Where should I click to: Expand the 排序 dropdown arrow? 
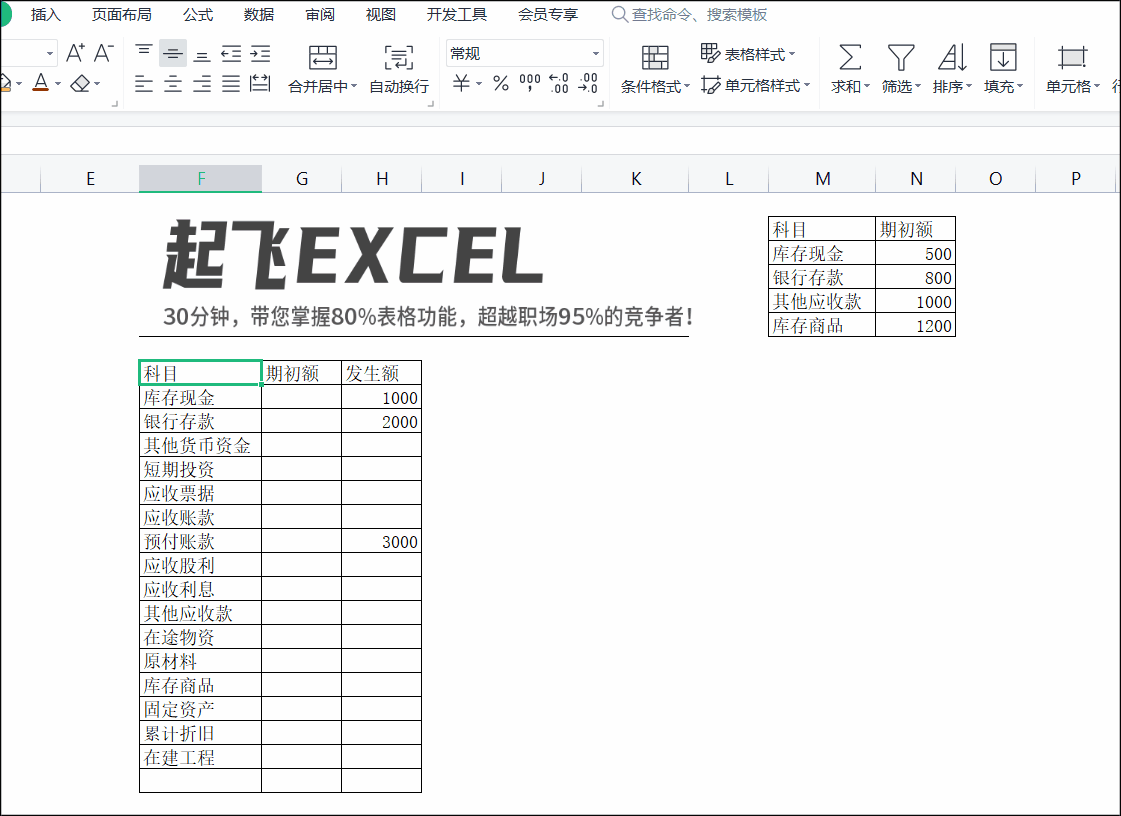pos(969,87)
